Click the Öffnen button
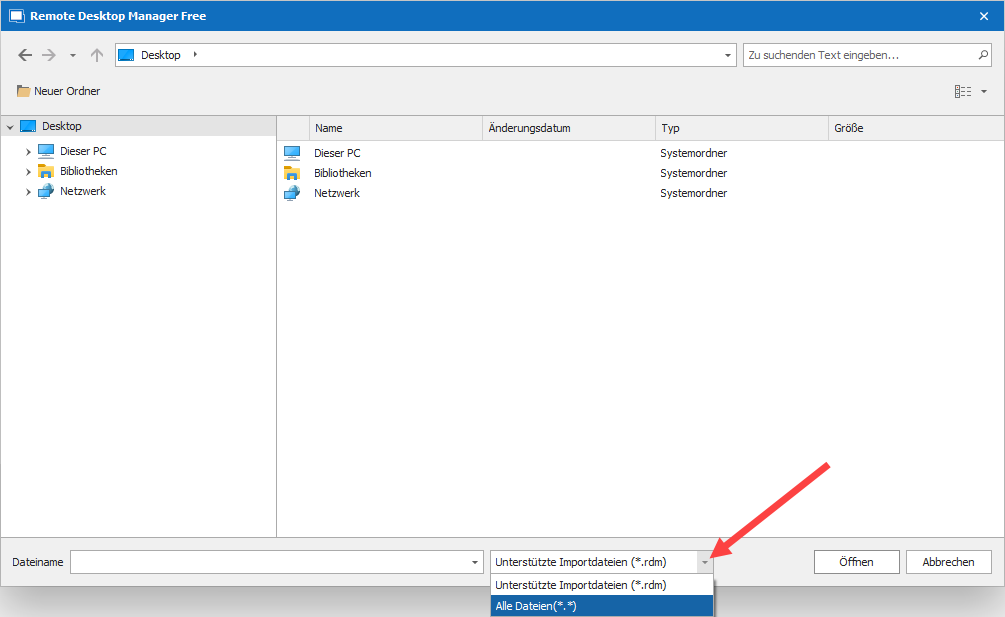1005x617 pixels. (x=856, y=562)
